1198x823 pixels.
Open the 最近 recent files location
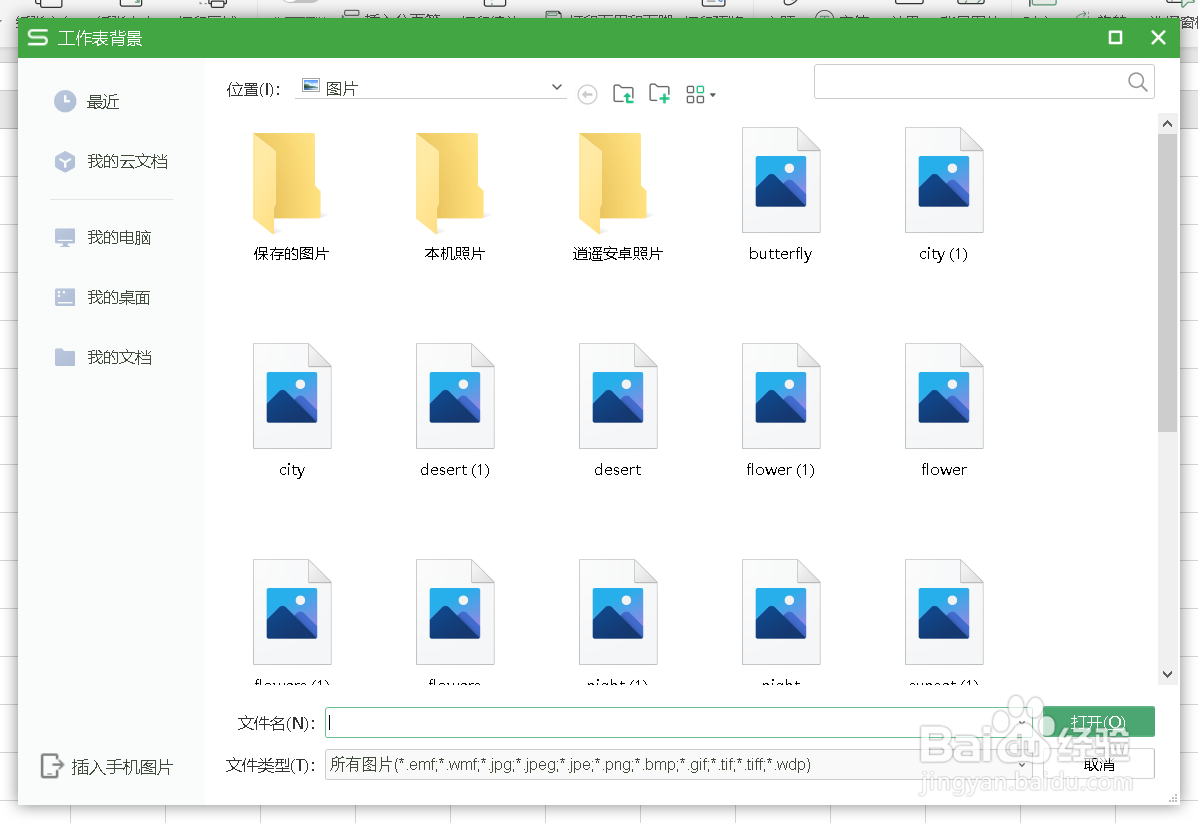point(87,102)
